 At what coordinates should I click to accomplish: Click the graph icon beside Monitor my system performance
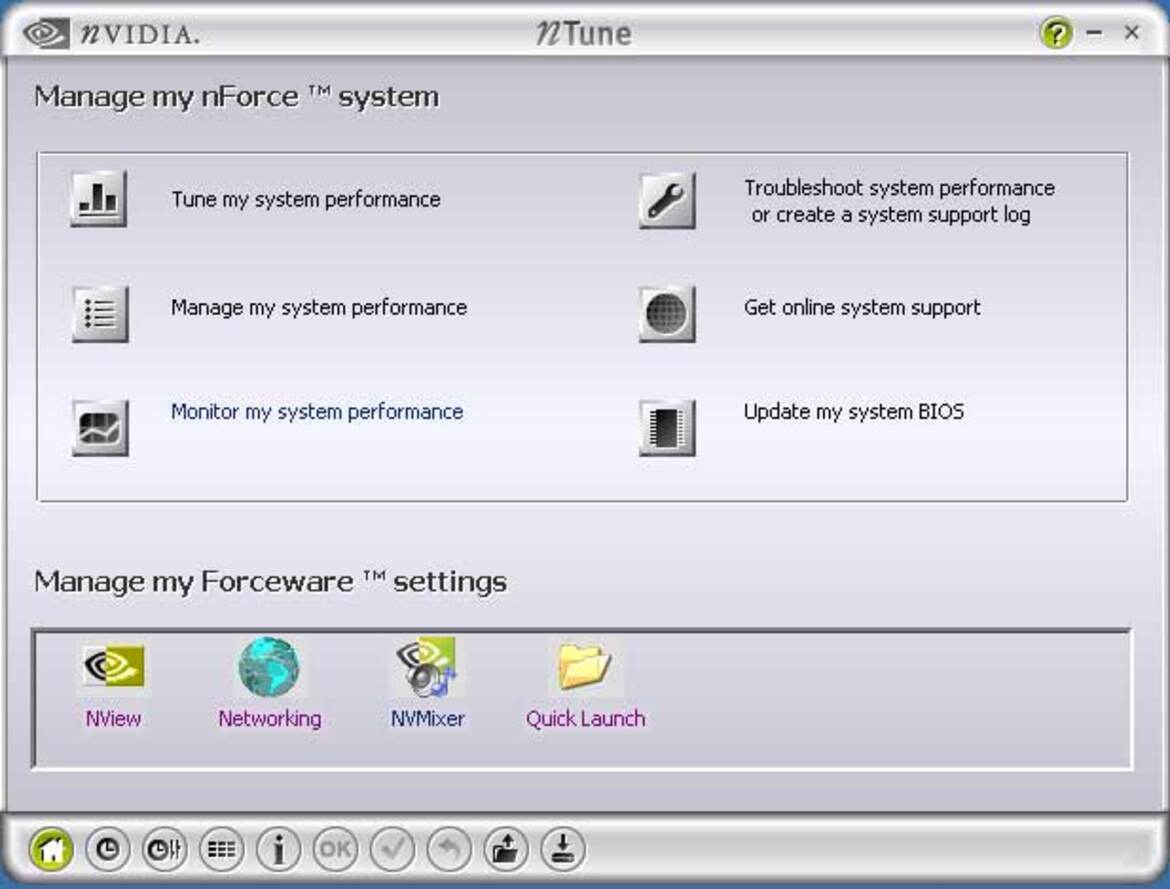[100, 428]
